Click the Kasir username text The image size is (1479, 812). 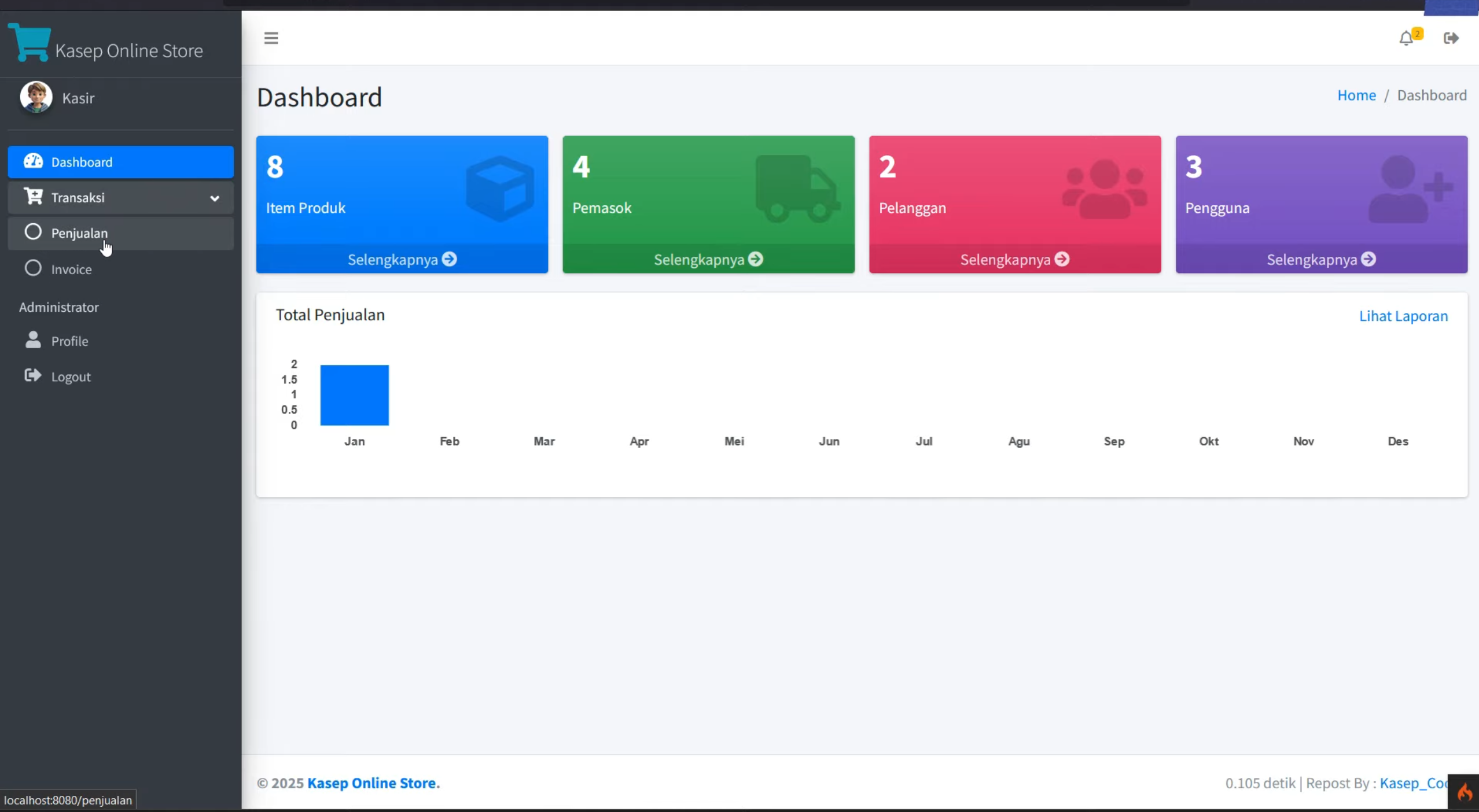pyautogui.click(x=78, y=98)
